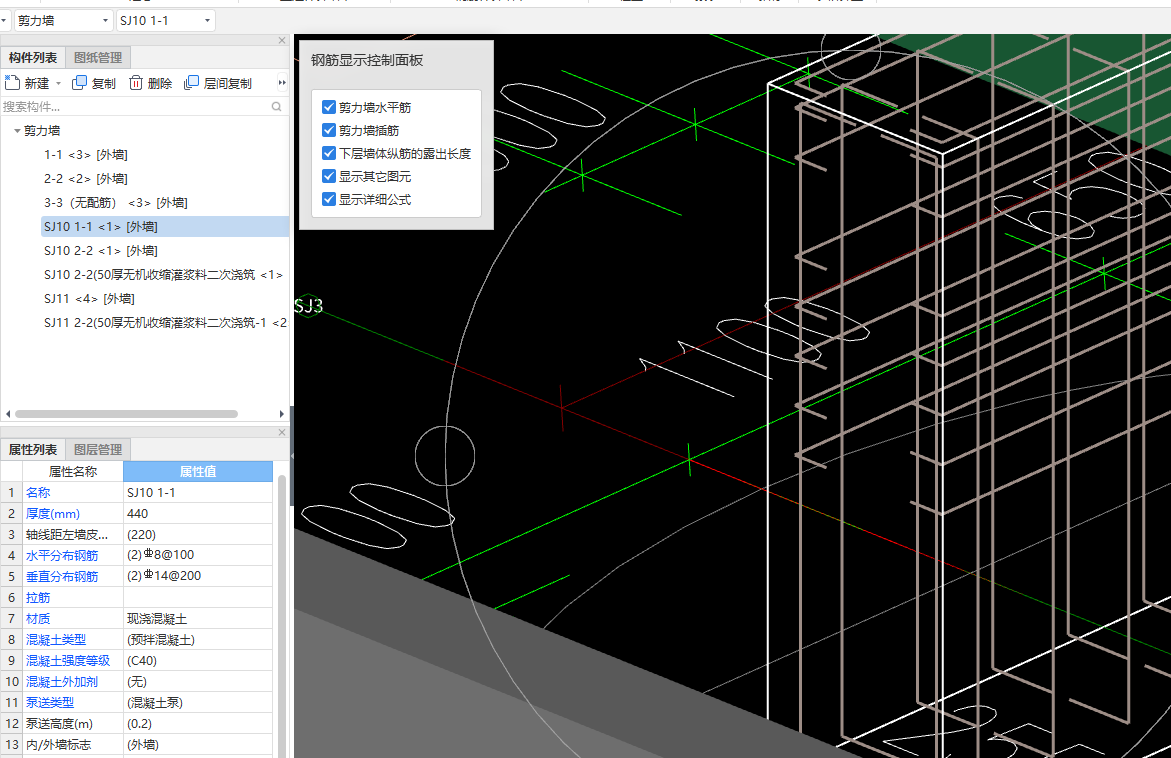This screenshot has height=758, width=1171.
Task: Select the 2-2 <2> [外墙] item
Action: (86, 178)
